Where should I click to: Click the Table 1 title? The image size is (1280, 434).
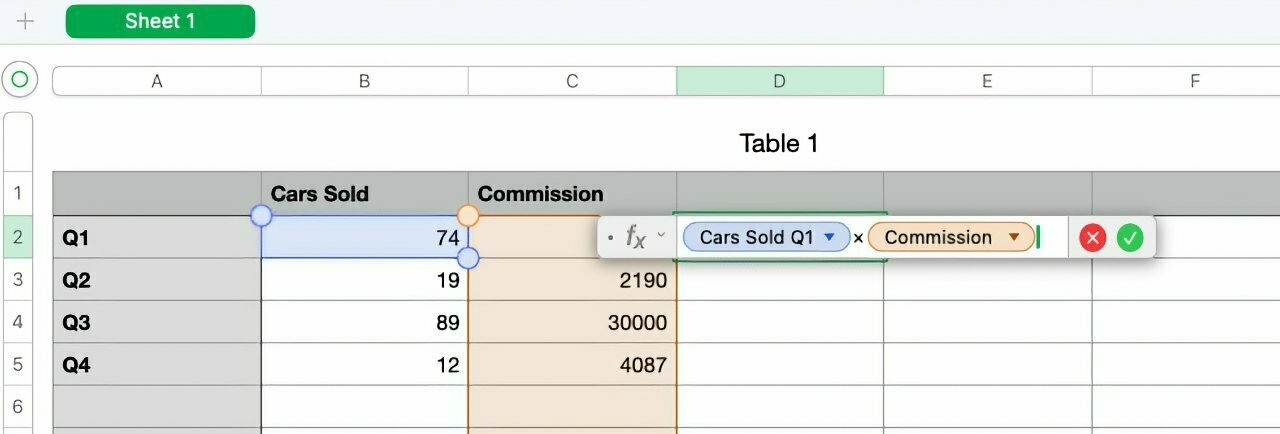pyautogui.click(x=779, y=143)
